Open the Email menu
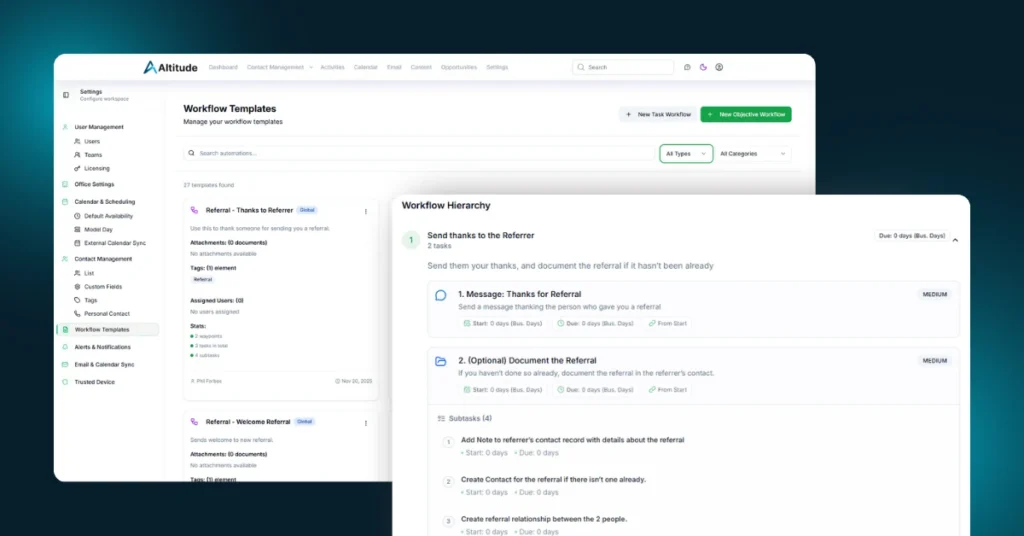The width and height of the screenshot is (1024, 536). 394,67
